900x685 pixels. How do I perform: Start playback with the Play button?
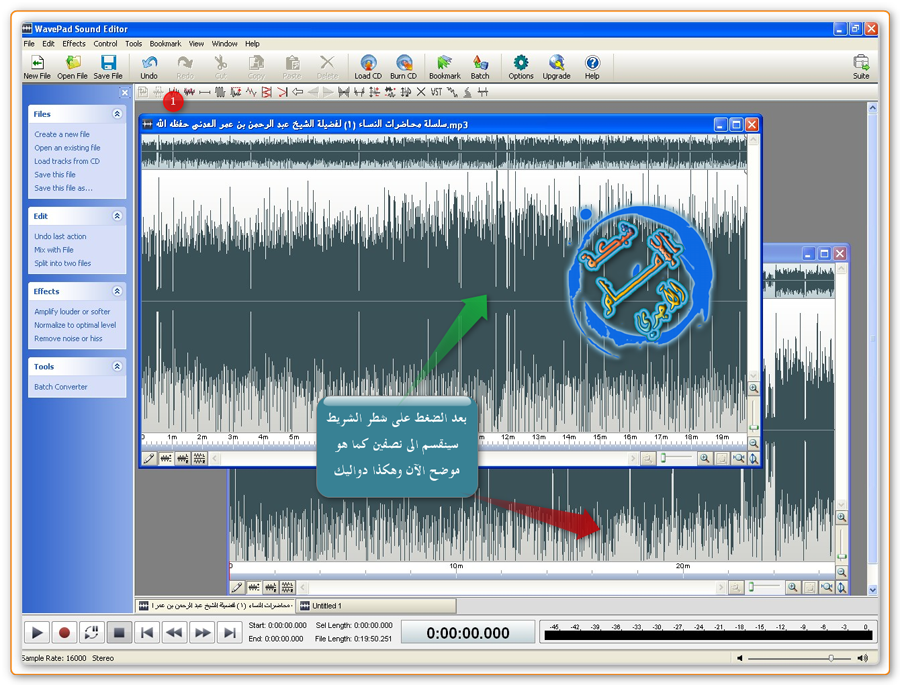tap(37, 633)
